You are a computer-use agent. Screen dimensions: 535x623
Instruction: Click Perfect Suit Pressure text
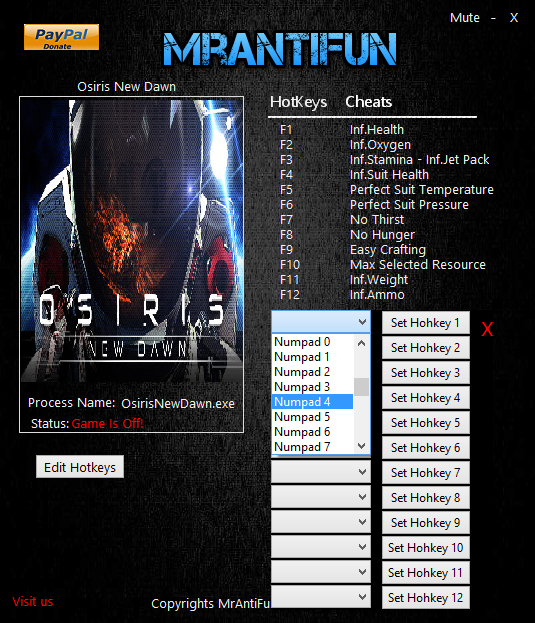point(409,205)
